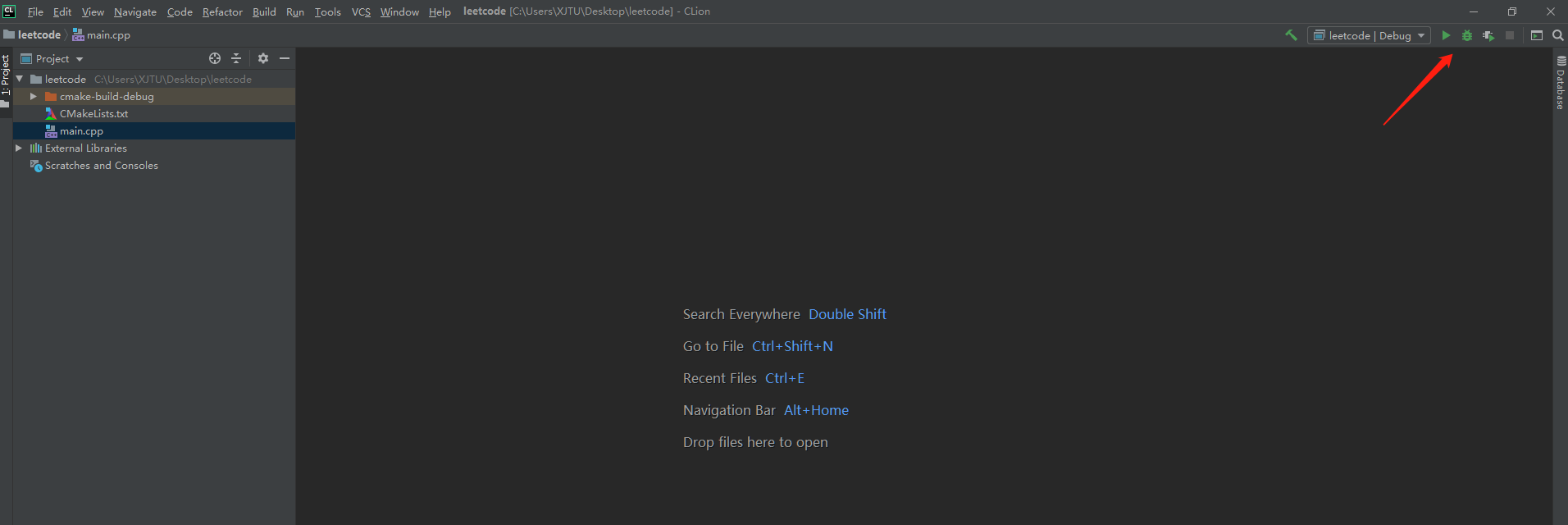Open the View menu

[x=93, y=11]
